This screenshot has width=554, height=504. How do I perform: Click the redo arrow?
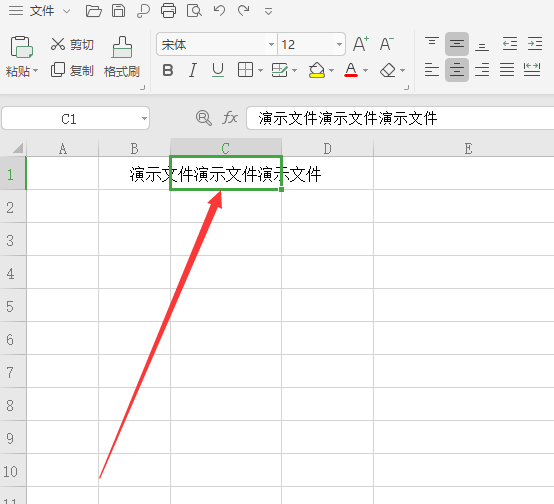pyautogui.click(x=243, y=11)
